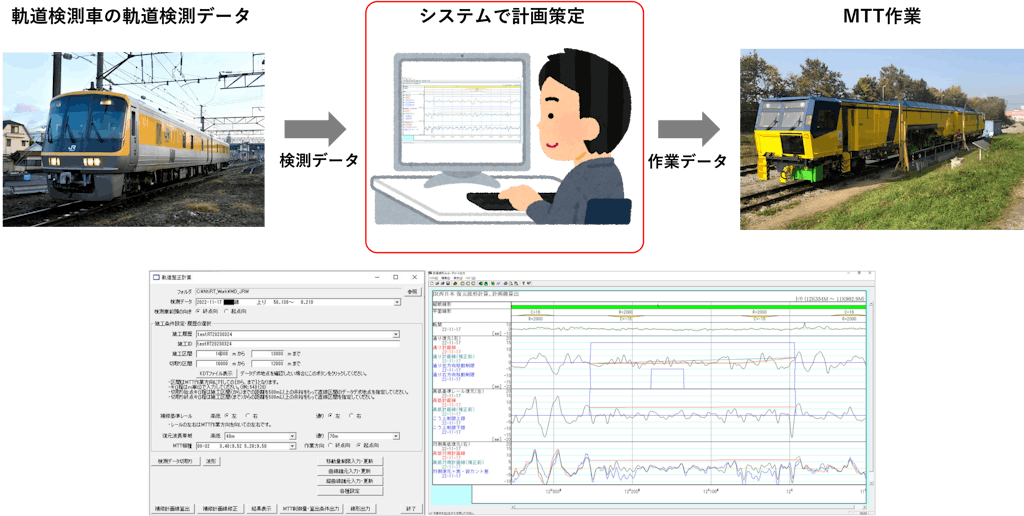
Task: Expand the 施工履歴 dropdown
Action: click(396, 334)
